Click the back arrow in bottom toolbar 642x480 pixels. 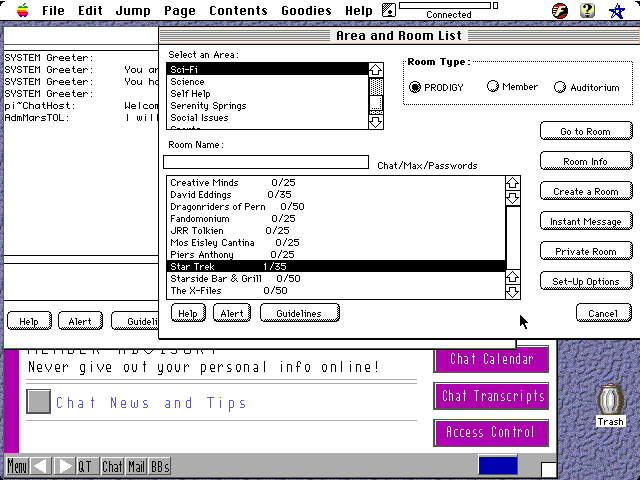(x=41, y=466)
